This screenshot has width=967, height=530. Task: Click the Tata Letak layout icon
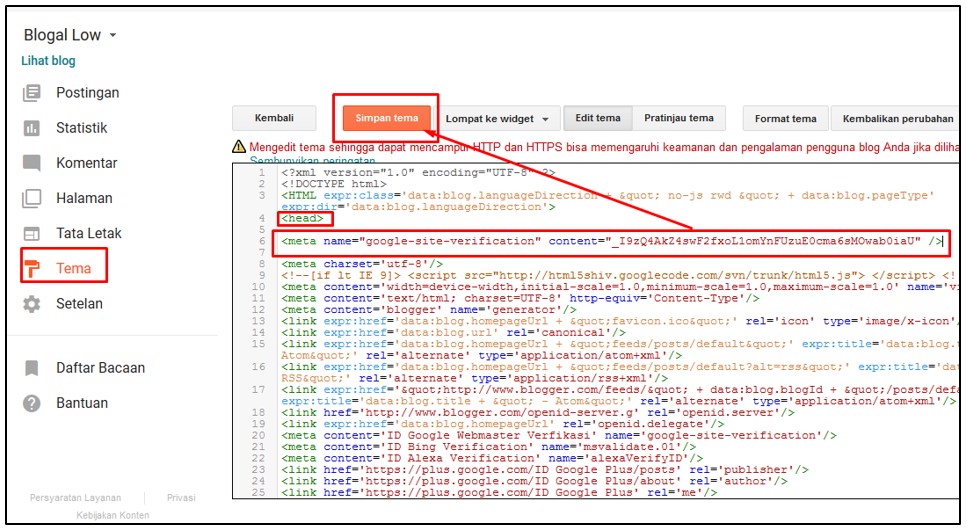pyautogui.click(x=31, y=233)
